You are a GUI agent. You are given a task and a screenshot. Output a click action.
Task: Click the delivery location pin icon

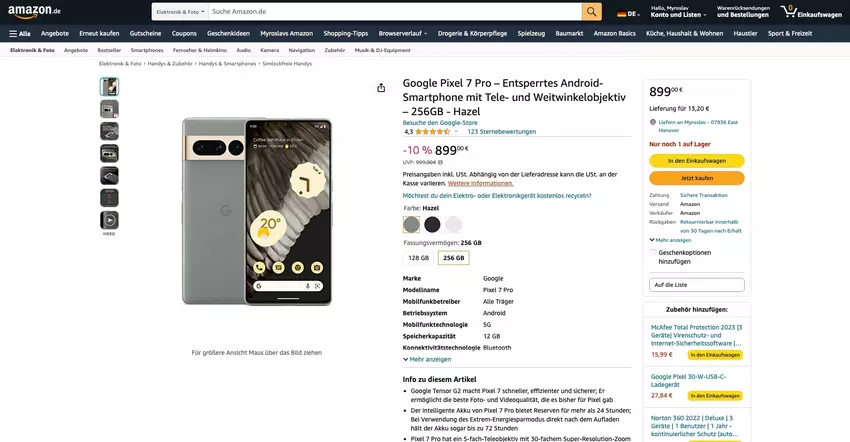click(653, 123)
